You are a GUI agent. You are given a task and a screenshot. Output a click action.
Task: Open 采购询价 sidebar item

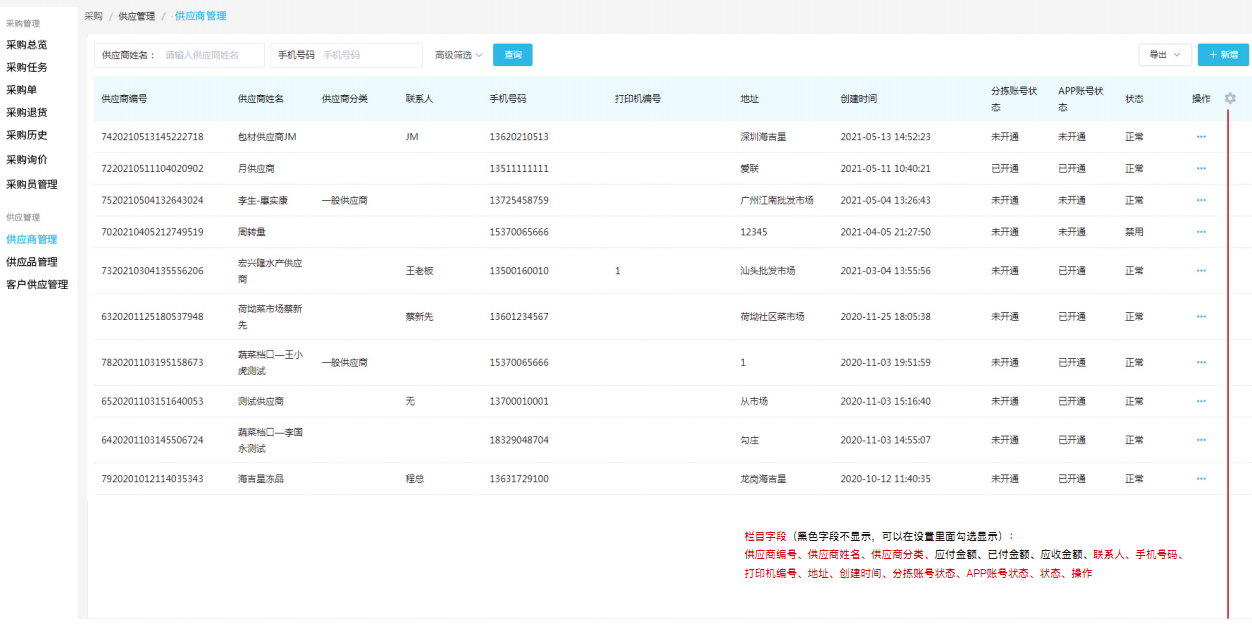26,160
